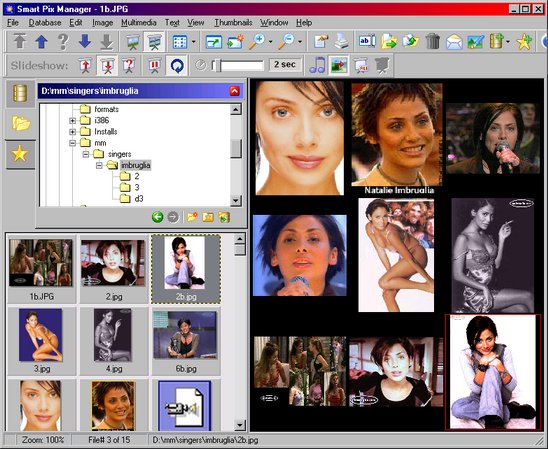Open the database cylinder sidebar icon
Viewport: 548px width, 449px height.
pyautogui.click(x=20, y=93)
